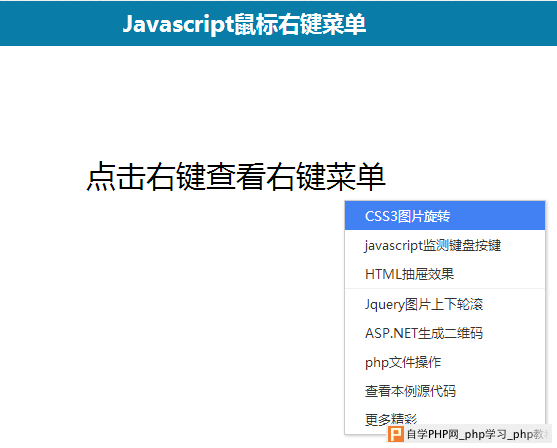Open the QR code generation menu entry
The height and width of the screenshot is (448, 557).
(x=445, y=333)
